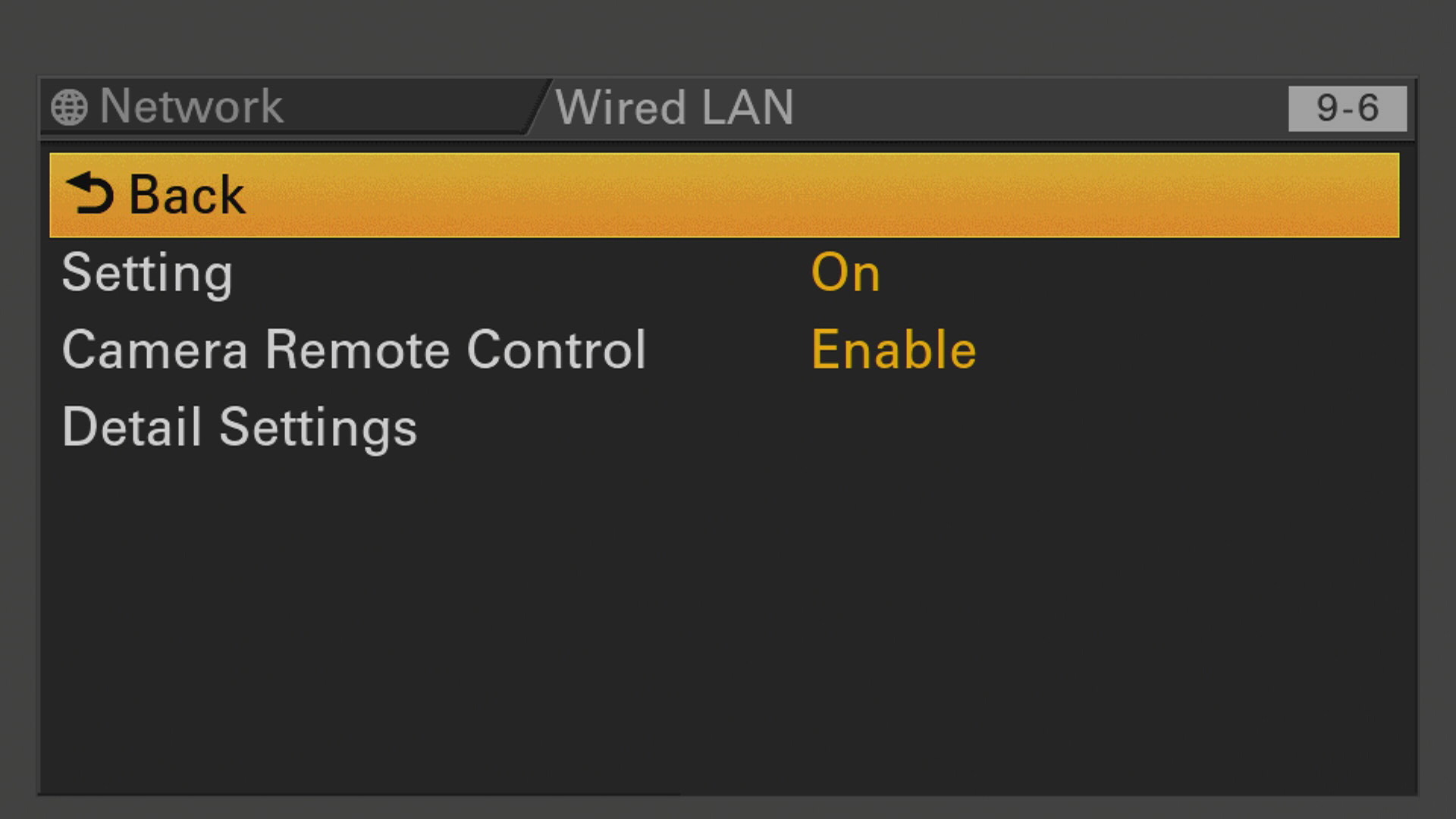
Task: Click the Back arrow icon
Action: point(89,193)
